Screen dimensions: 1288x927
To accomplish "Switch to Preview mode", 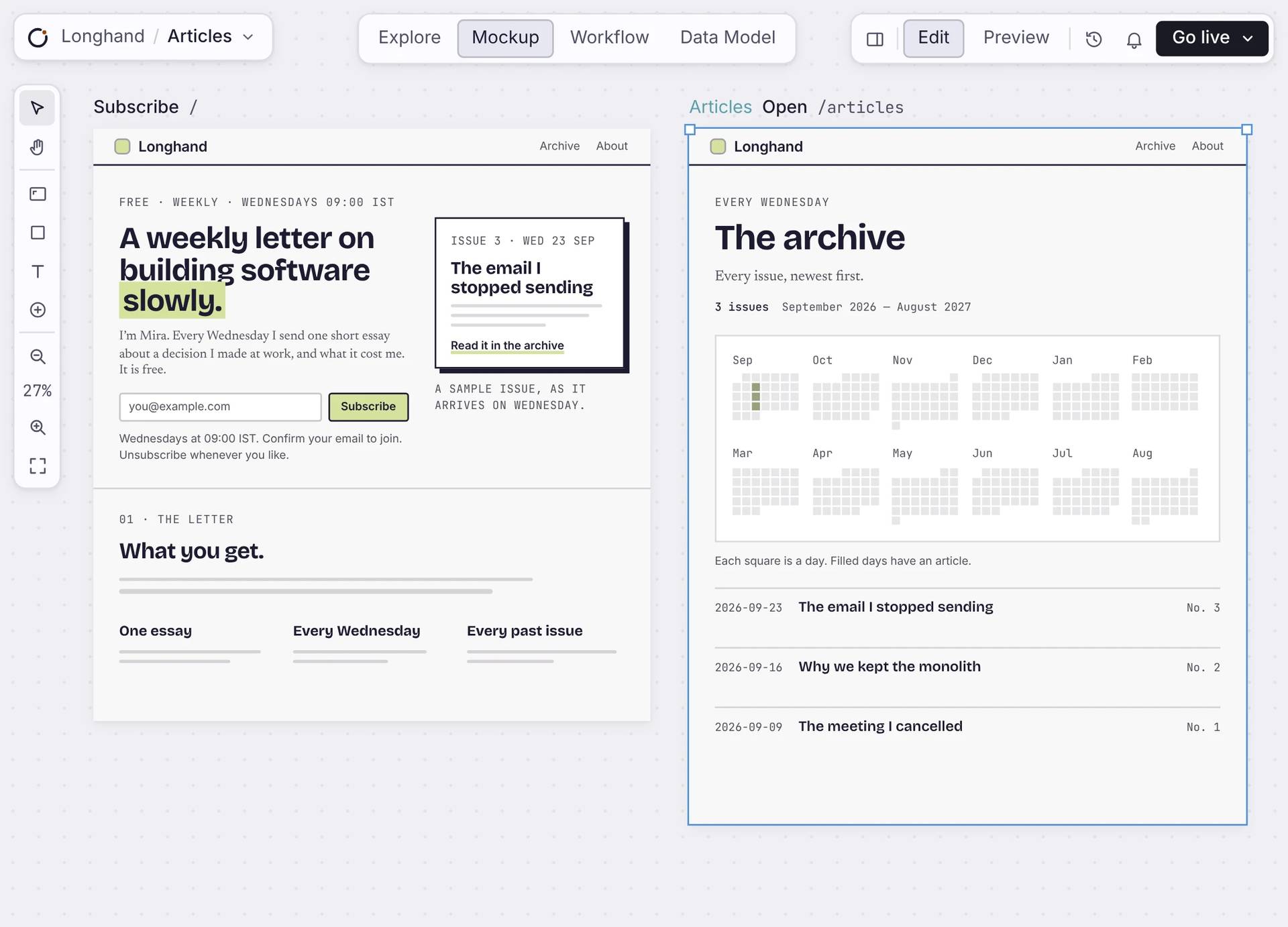I will (1016, 38).
